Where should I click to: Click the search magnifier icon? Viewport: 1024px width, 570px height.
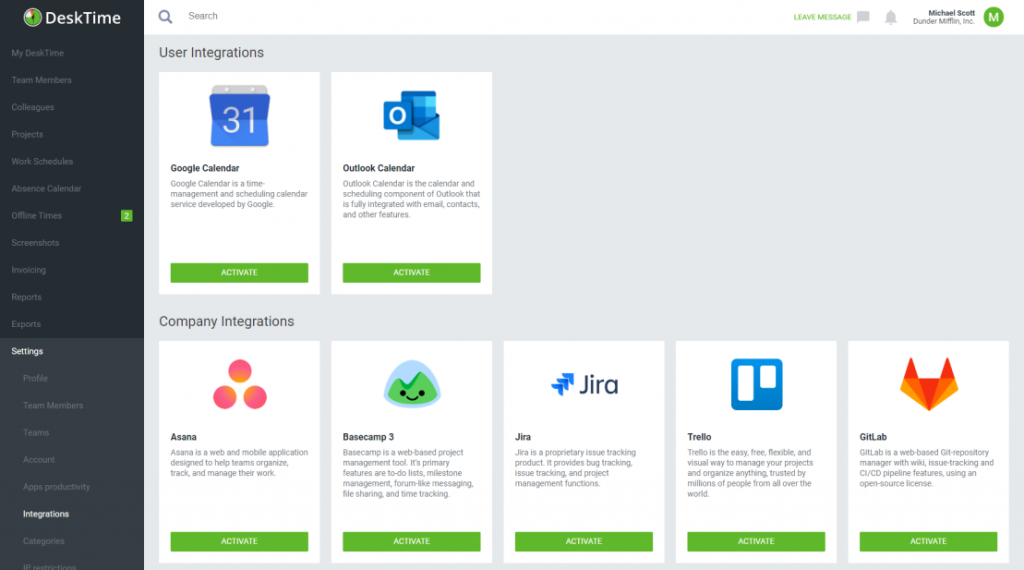tap(166, 16)
